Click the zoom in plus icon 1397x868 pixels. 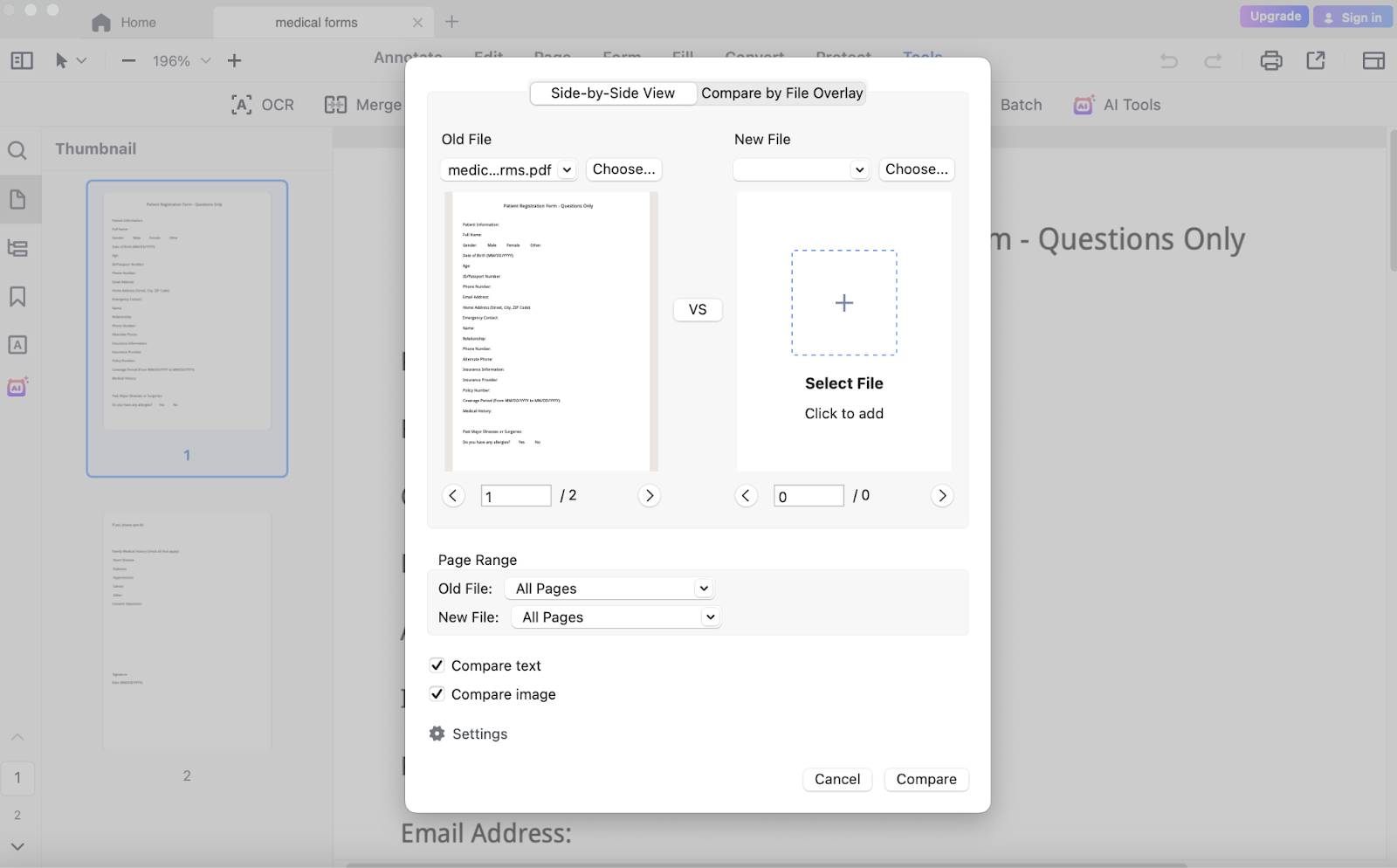[234, 60]
